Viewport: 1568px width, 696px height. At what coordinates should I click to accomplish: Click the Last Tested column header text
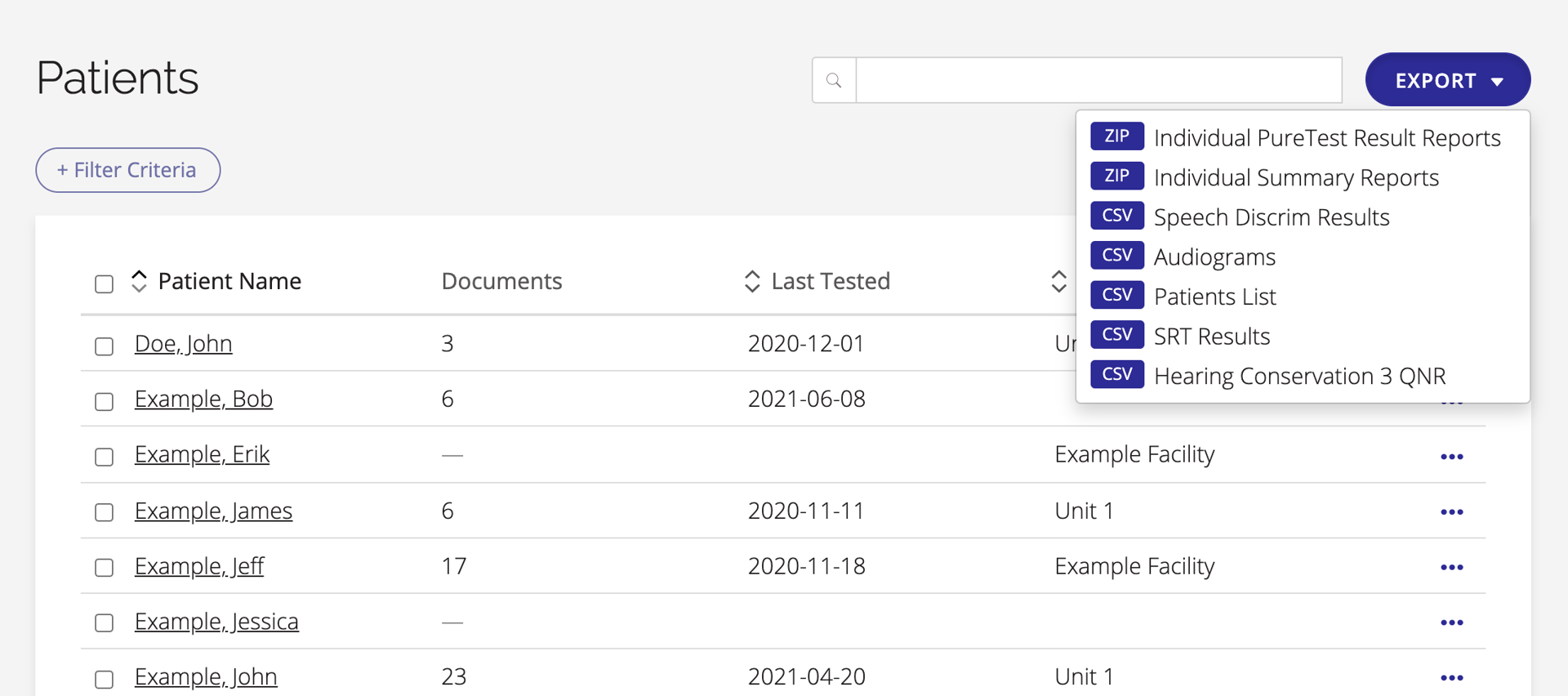click(x=831, y=281)
